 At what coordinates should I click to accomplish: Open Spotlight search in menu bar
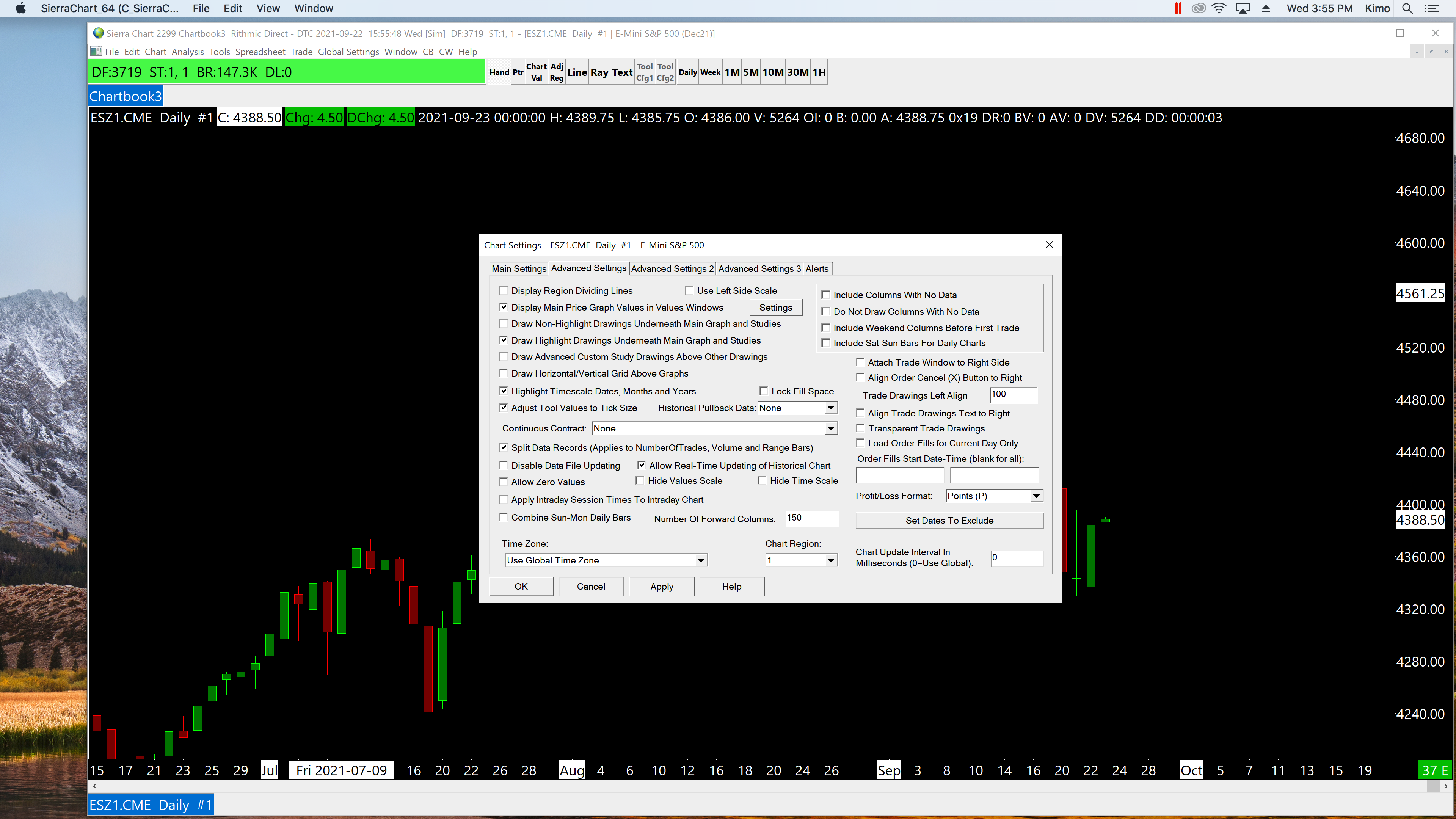pyautogui.click(x=1407, y=8)
